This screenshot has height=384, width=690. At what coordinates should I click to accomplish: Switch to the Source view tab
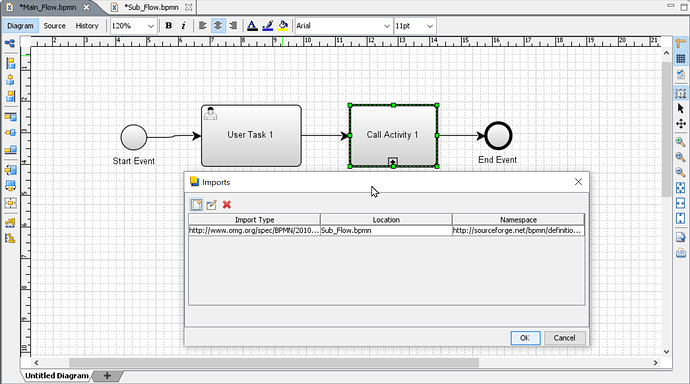[55, 26]
